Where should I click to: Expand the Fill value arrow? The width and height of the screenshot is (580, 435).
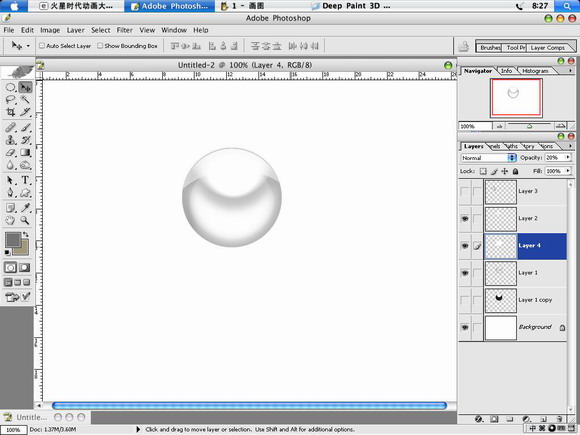pos(568,171)
